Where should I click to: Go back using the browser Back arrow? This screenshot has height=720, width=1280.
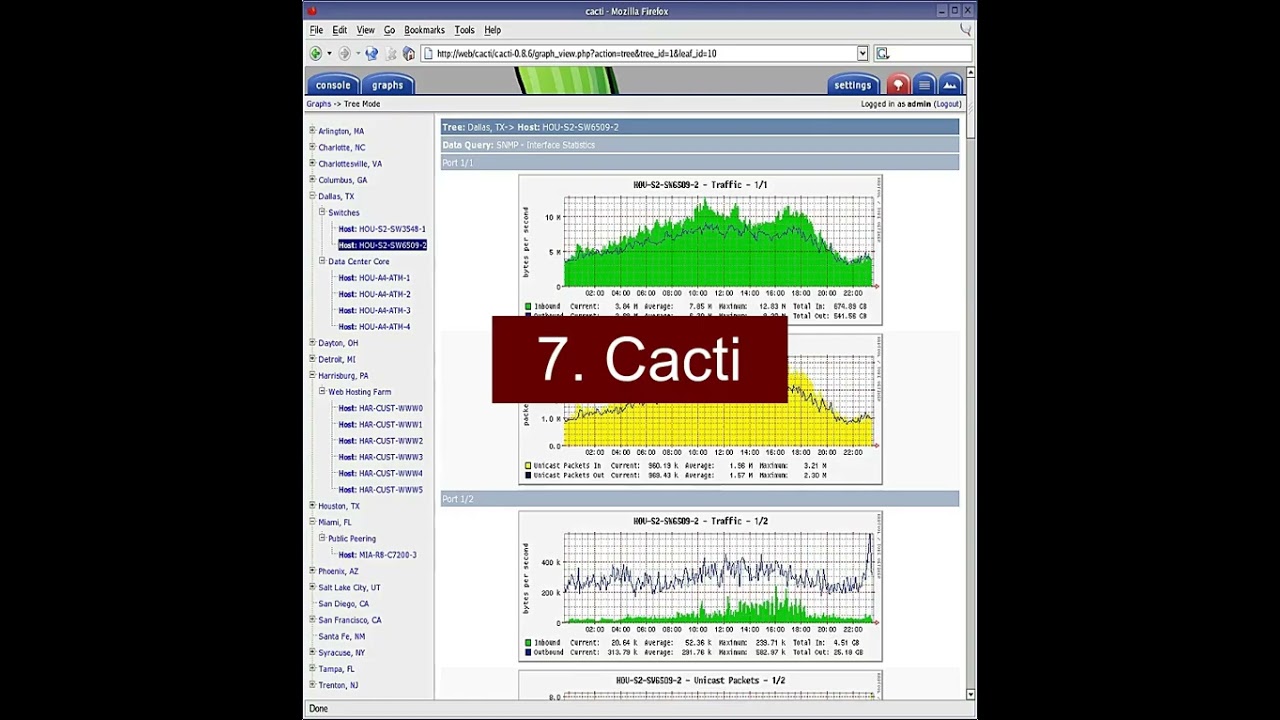[x=316, y=54]
